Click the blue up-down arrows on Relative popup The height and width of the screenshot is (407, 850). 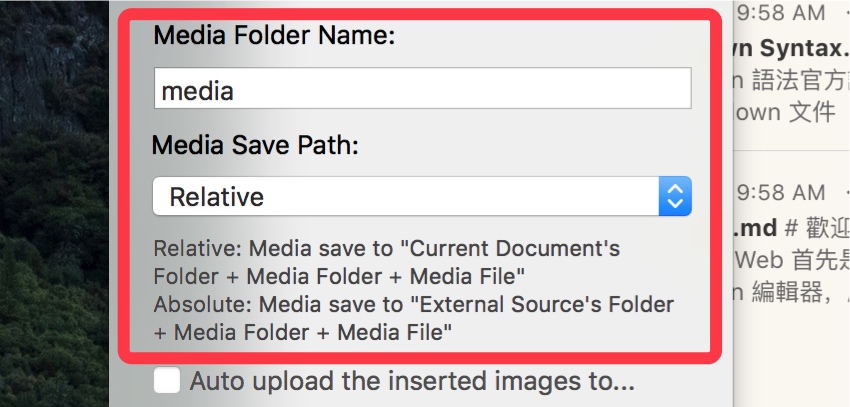[x=675, y=196]
